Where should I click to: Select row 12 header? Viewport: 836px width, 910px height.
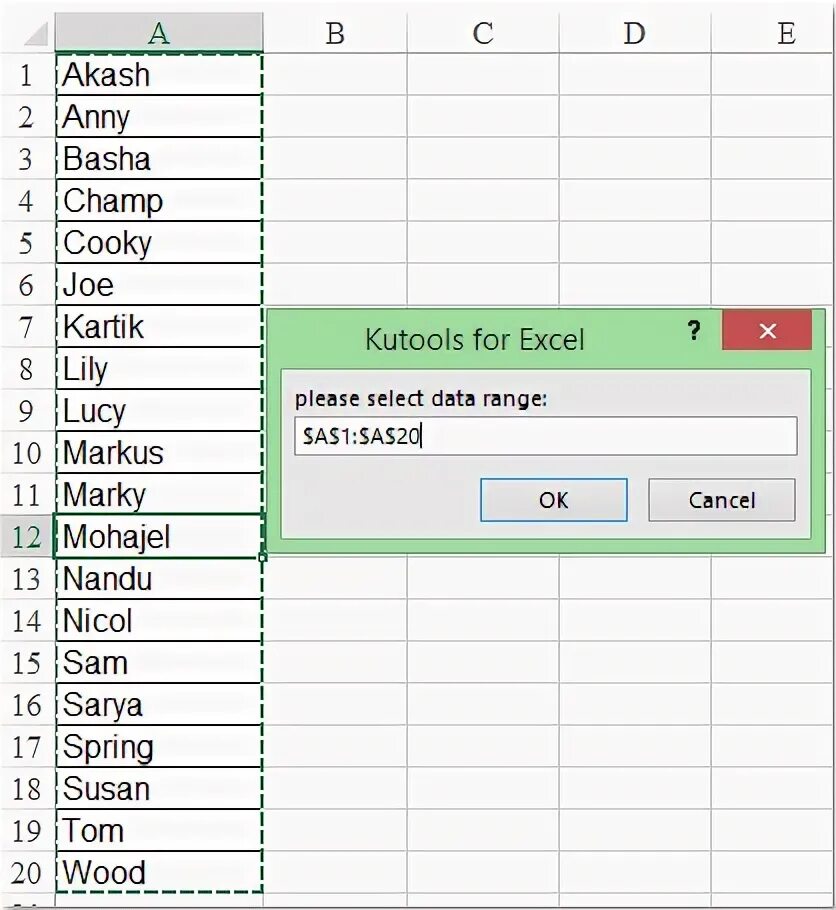(x=27, y=536)
